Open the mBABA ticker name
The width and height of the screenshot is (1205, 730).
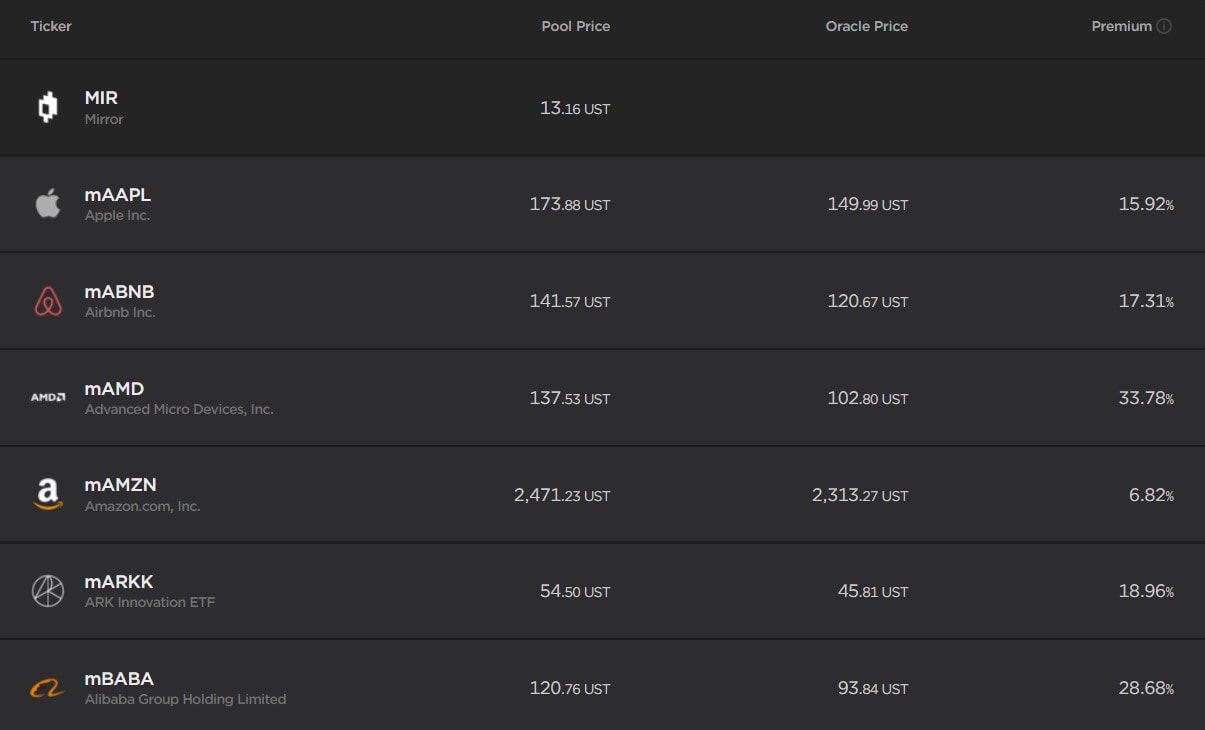click(x=119, y=679)
